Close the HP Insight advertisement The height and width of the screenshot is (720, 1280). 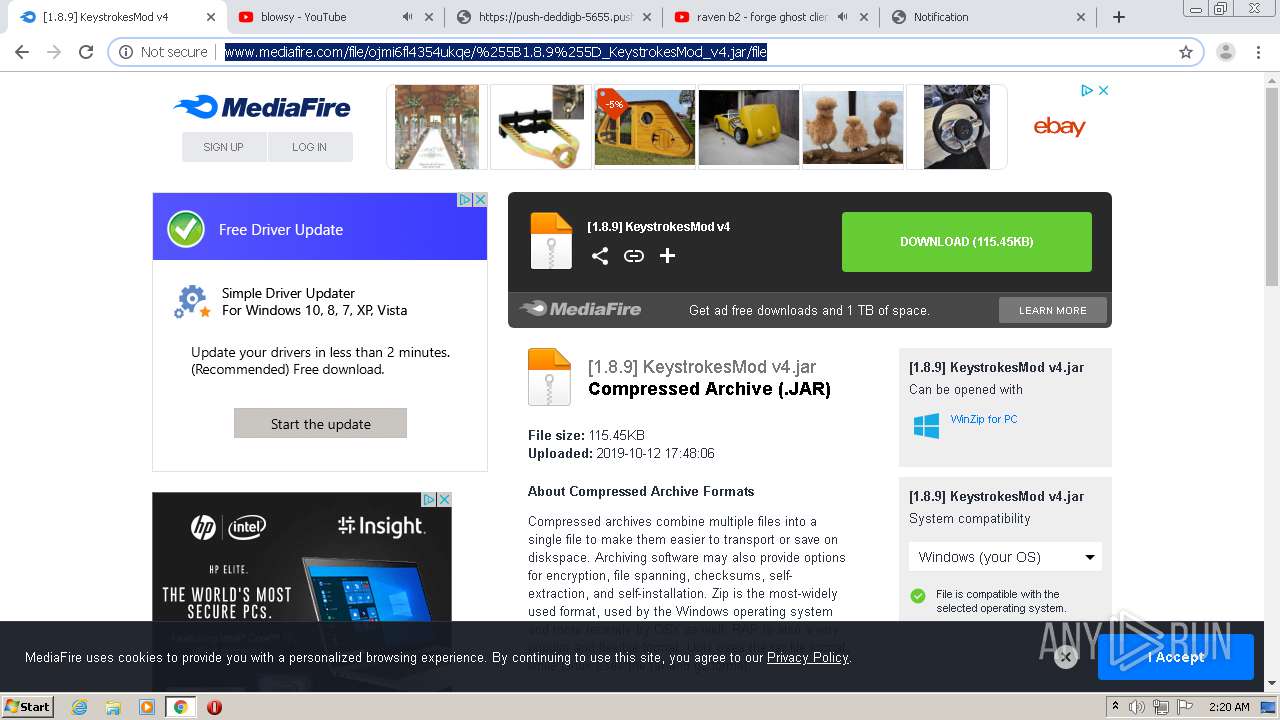point(444,499)
